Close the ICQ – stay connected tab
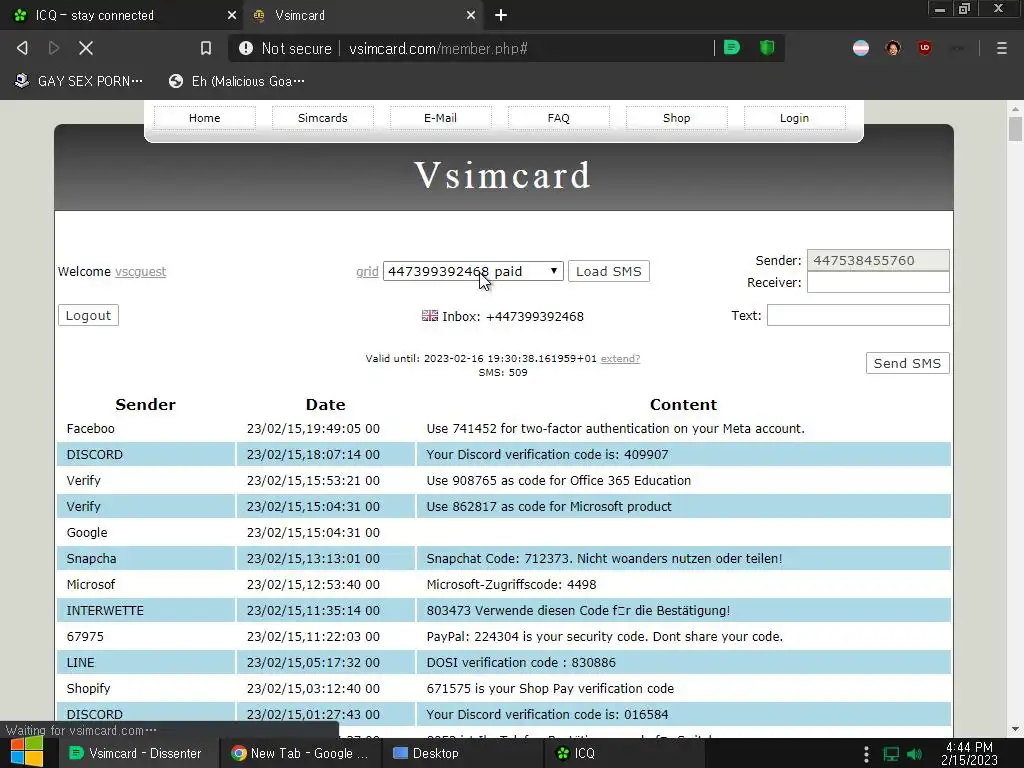Screen dimensions: 1024x768 point(231,15)
